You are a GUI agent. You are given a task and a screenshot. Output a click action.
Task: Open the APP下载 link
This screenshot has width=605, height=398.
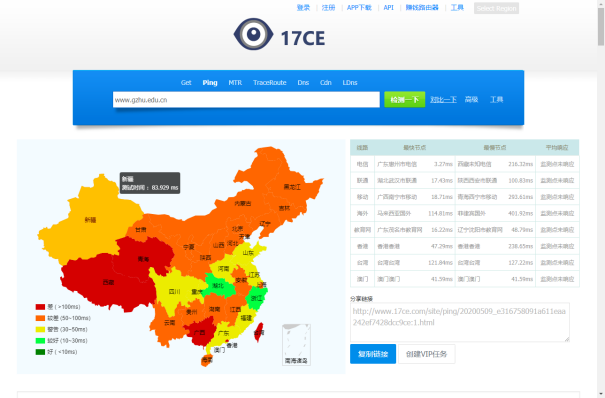(x=359, y=8)
